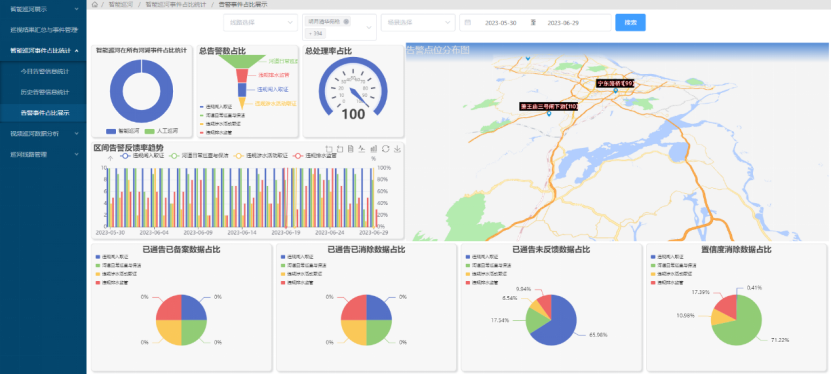831x375 pixels.
Task: Toggle green legend entry under the donut chart
Action: coord(162,131)
